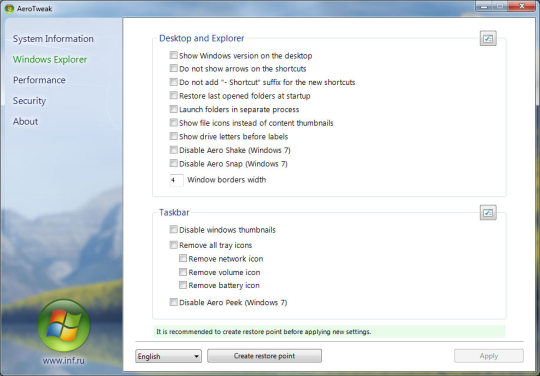The image size is (540, 376).
Task: Visit the www.inf.ru link
Action: pyautogui.click(x=63, y=361)
